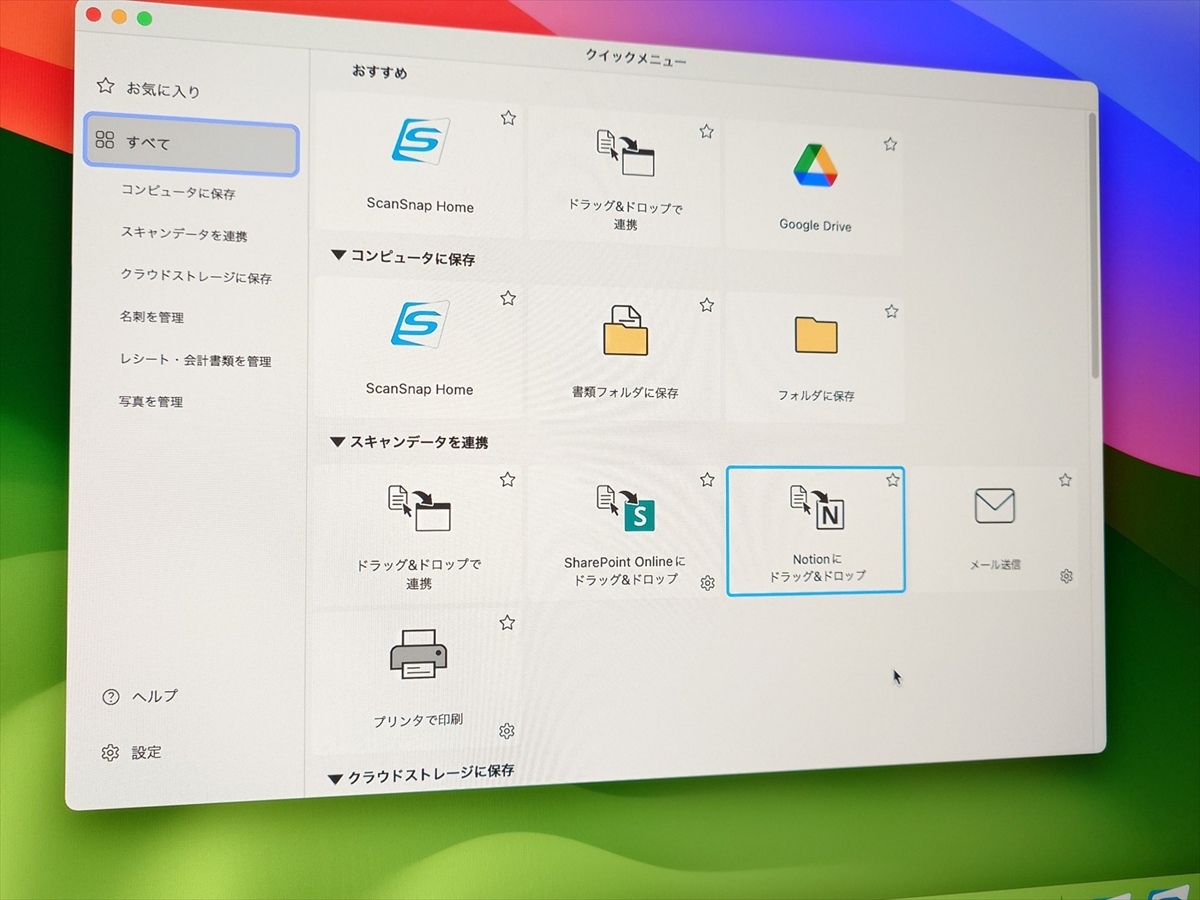
Task: Open settings gear on SharePoint Online tile
Action: pos(707,583)
